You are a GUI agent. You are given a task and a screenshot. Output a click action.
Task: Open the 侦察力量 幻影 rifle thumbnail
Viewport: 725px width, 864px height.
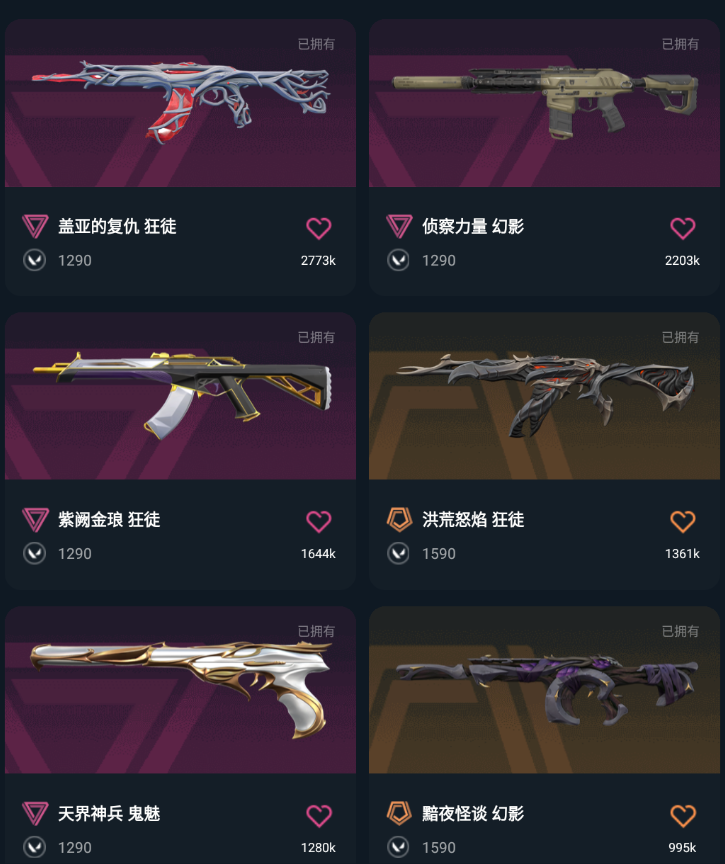point(544,102)
